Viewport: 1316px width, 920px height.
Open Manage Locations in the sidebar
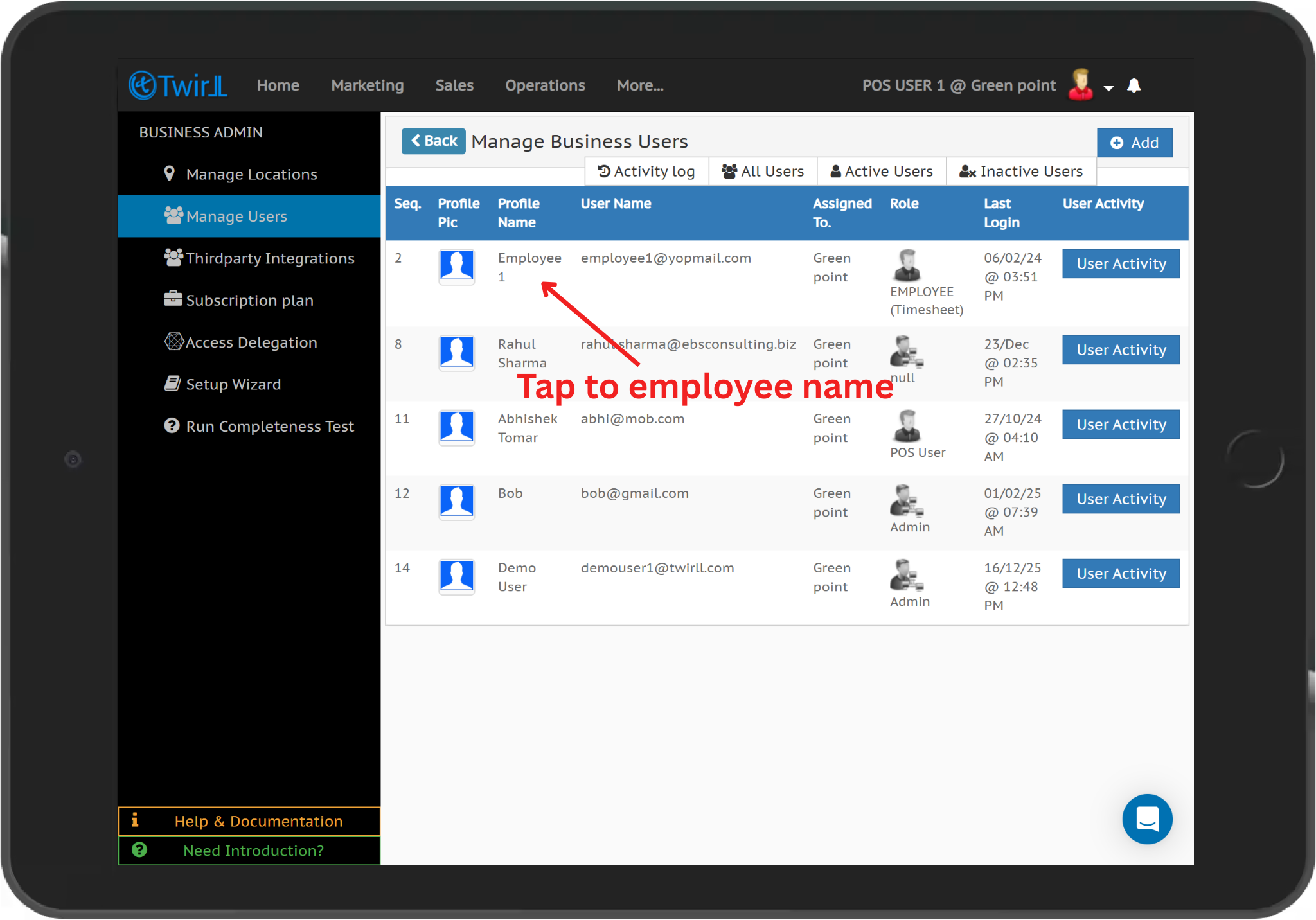click(251, 174)
